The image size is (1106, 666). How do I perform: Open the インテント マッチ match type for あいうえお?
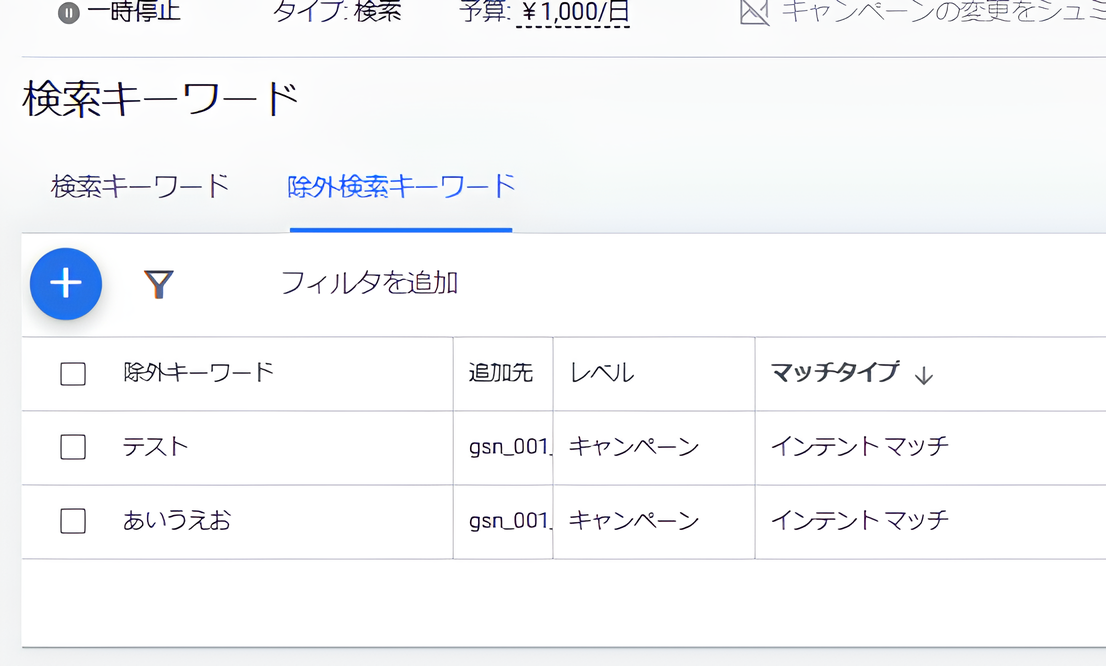pos(859,521)
